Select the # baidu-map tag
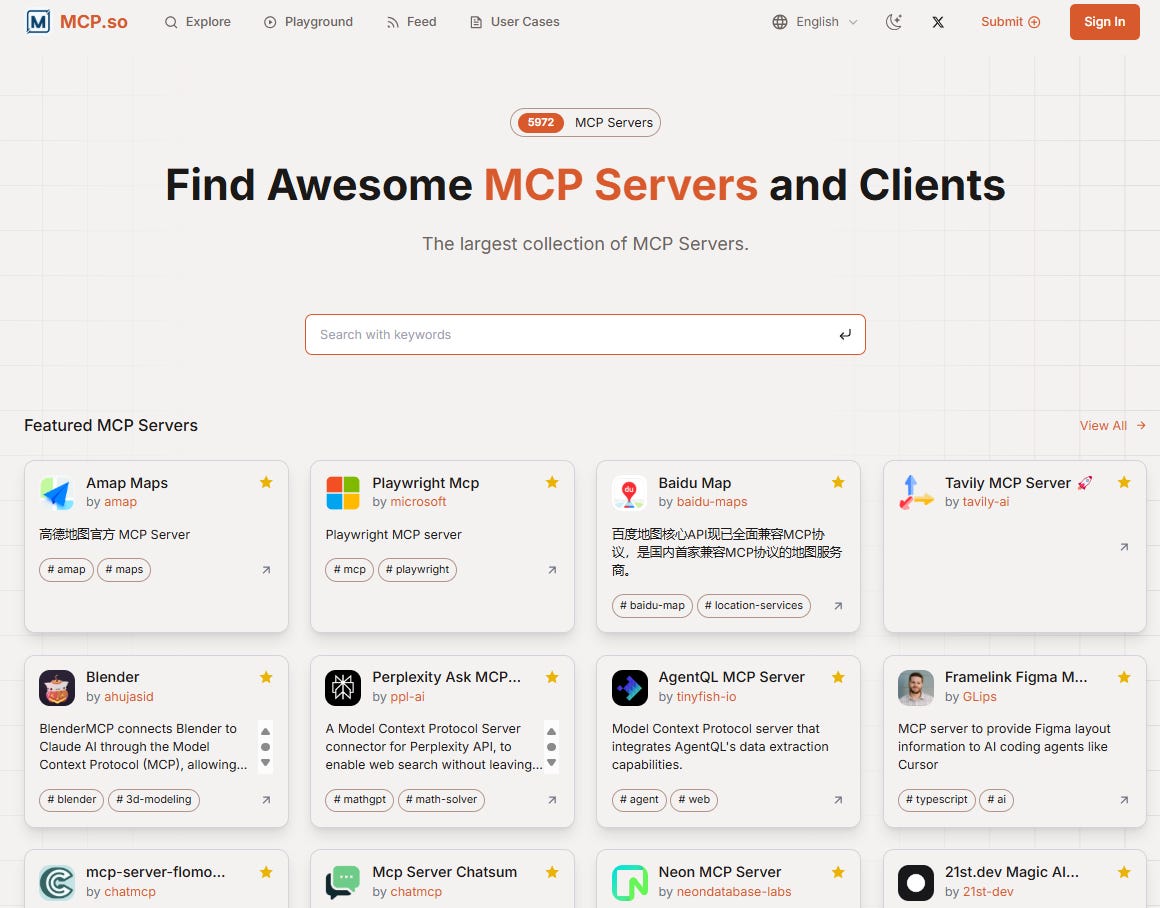The width and height of the screenshot is (1160, 908). pyautogui.click(x=652, y=605)
